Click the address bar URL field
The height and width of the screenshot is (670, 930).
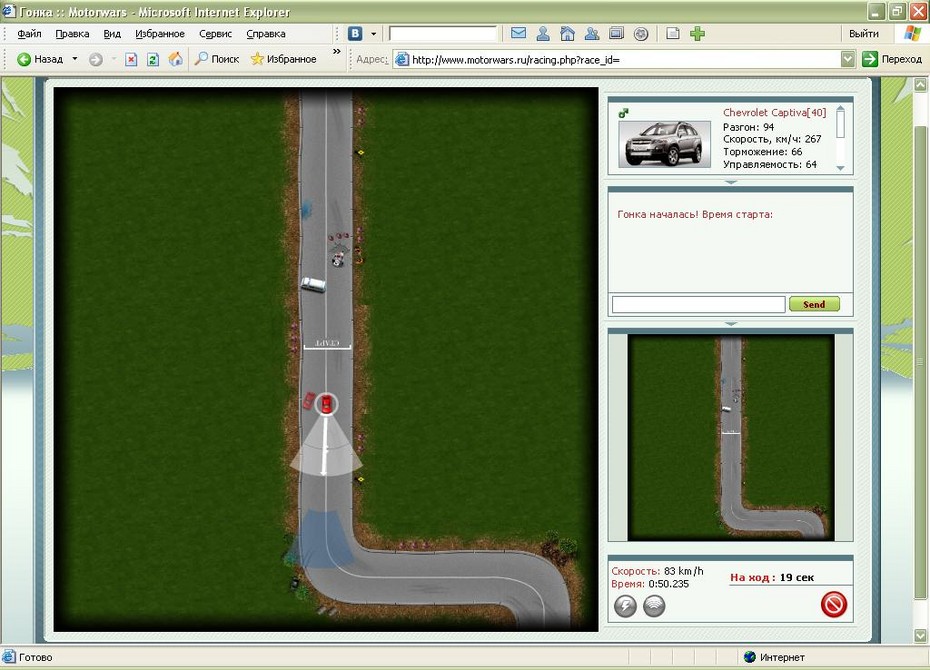[623, 59]
